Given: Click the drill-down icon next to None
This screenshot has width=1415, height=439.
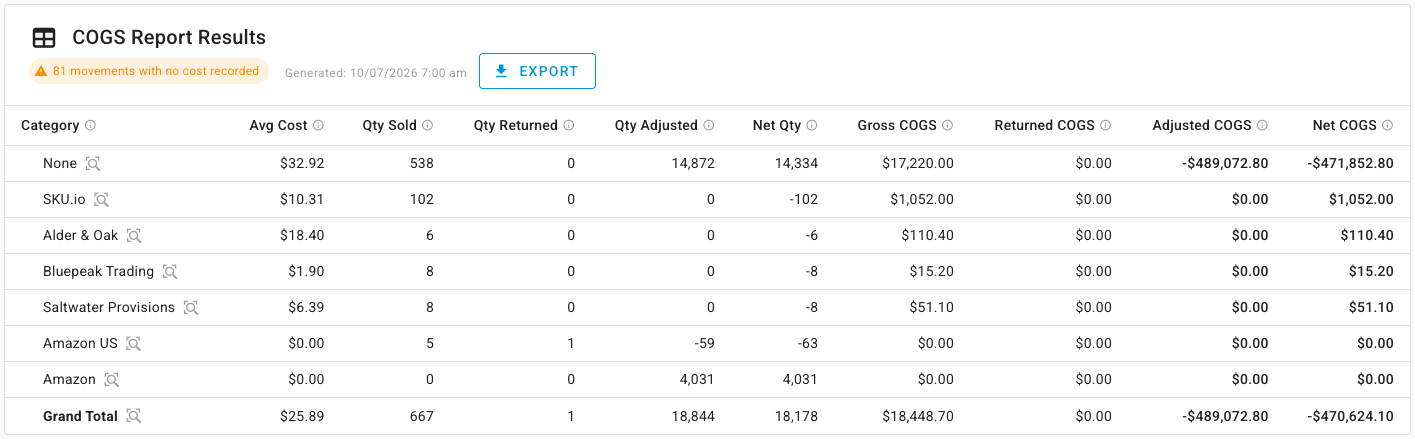Looking at the screenshot, I should [93, 163].
